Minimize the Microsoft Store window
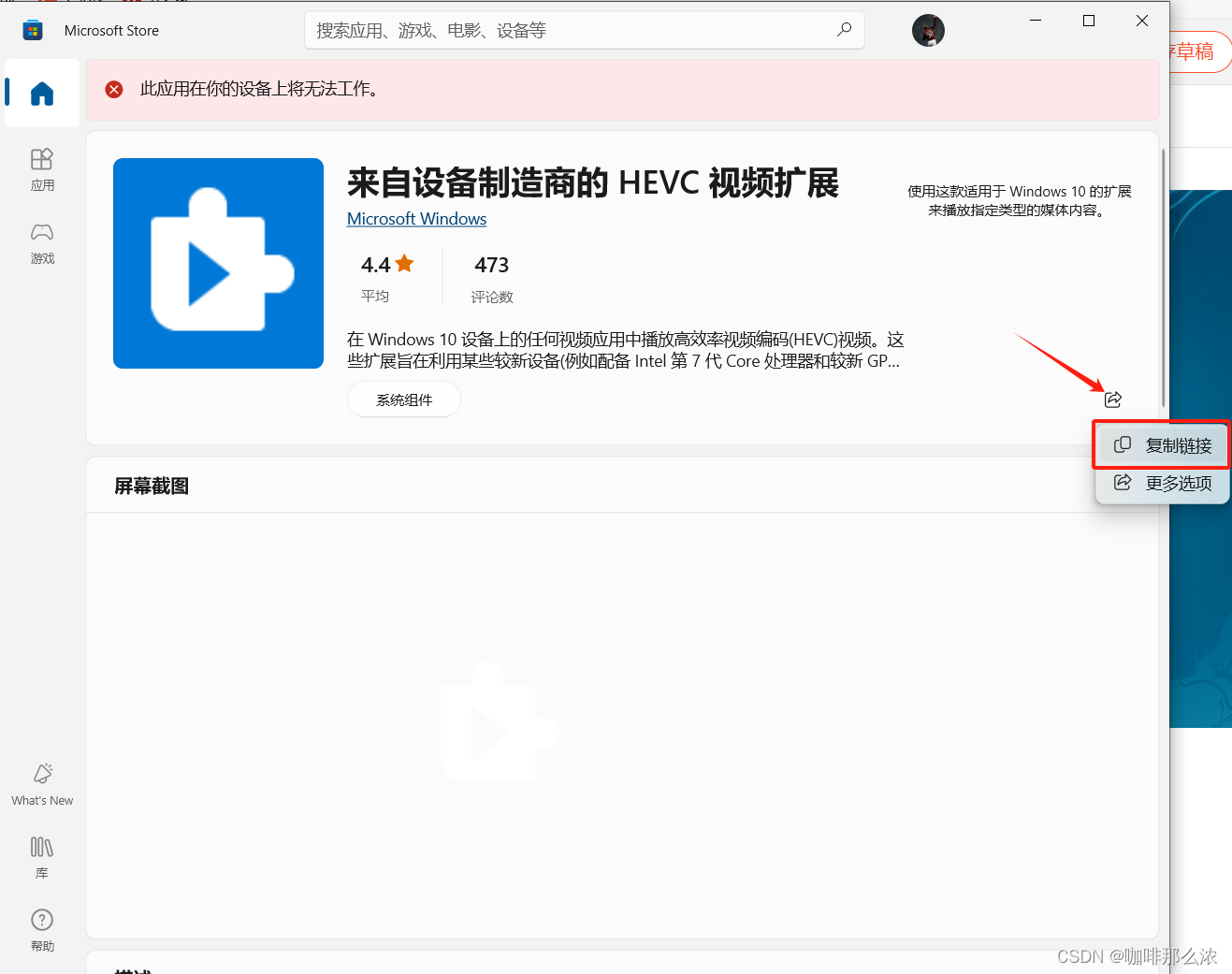1232x974 pixels. coord(1036,21)
